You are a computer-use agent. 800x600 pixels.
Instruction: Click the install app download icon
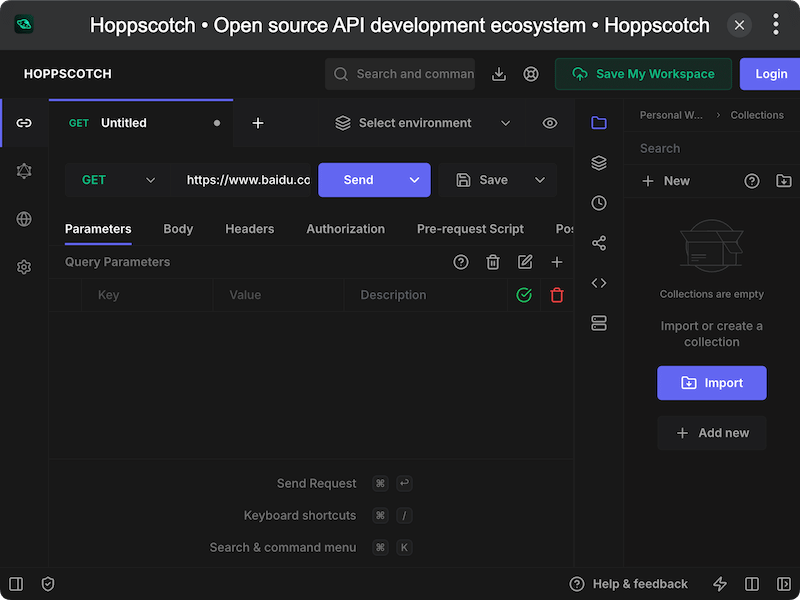pos(498,74)
